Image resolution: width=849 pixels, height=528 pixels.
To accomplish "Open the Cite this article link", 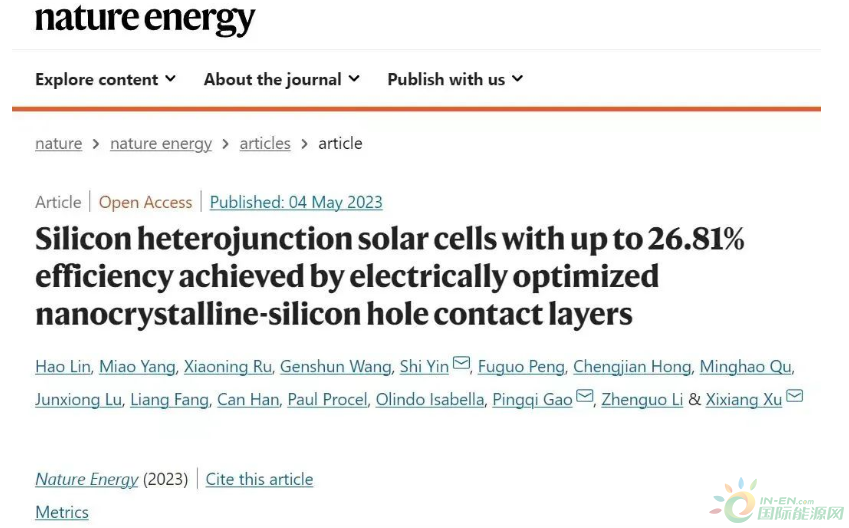I will pos(259,479).
